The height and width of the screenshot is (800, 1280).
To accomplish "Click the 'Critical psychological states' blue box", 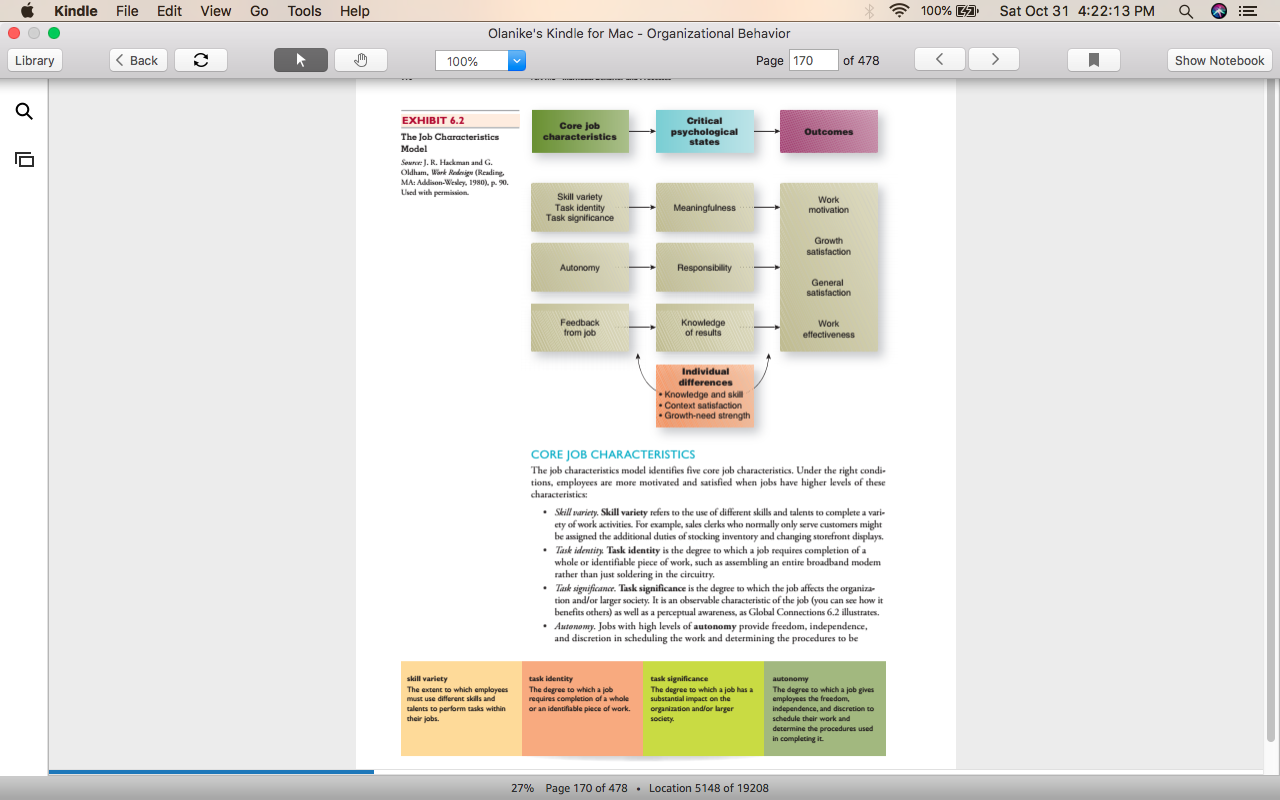I will (704, 131).
